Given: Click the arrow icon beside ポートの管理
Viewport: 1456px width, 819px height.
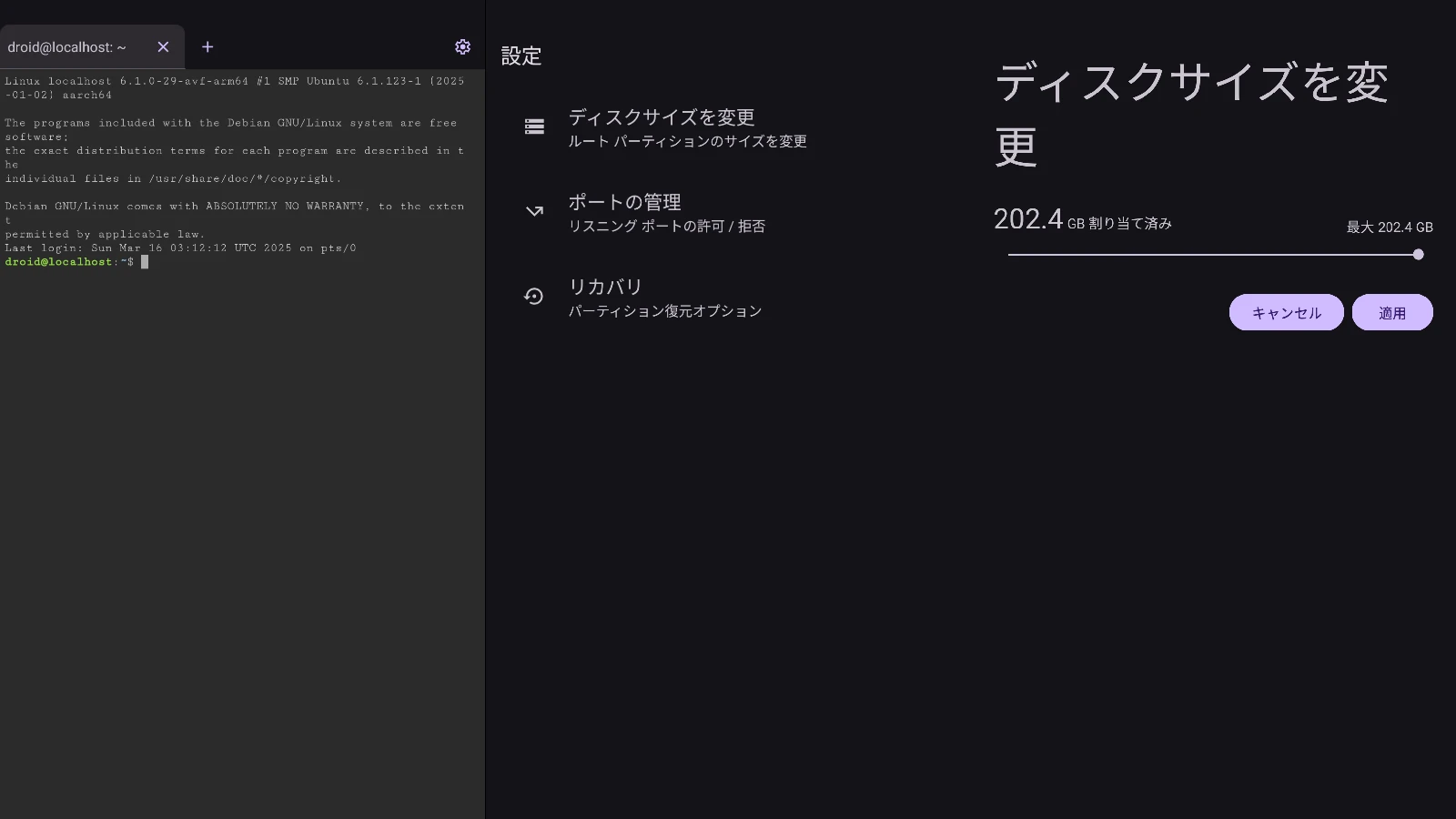Looking at the screenshot, I should click(534, 211).
